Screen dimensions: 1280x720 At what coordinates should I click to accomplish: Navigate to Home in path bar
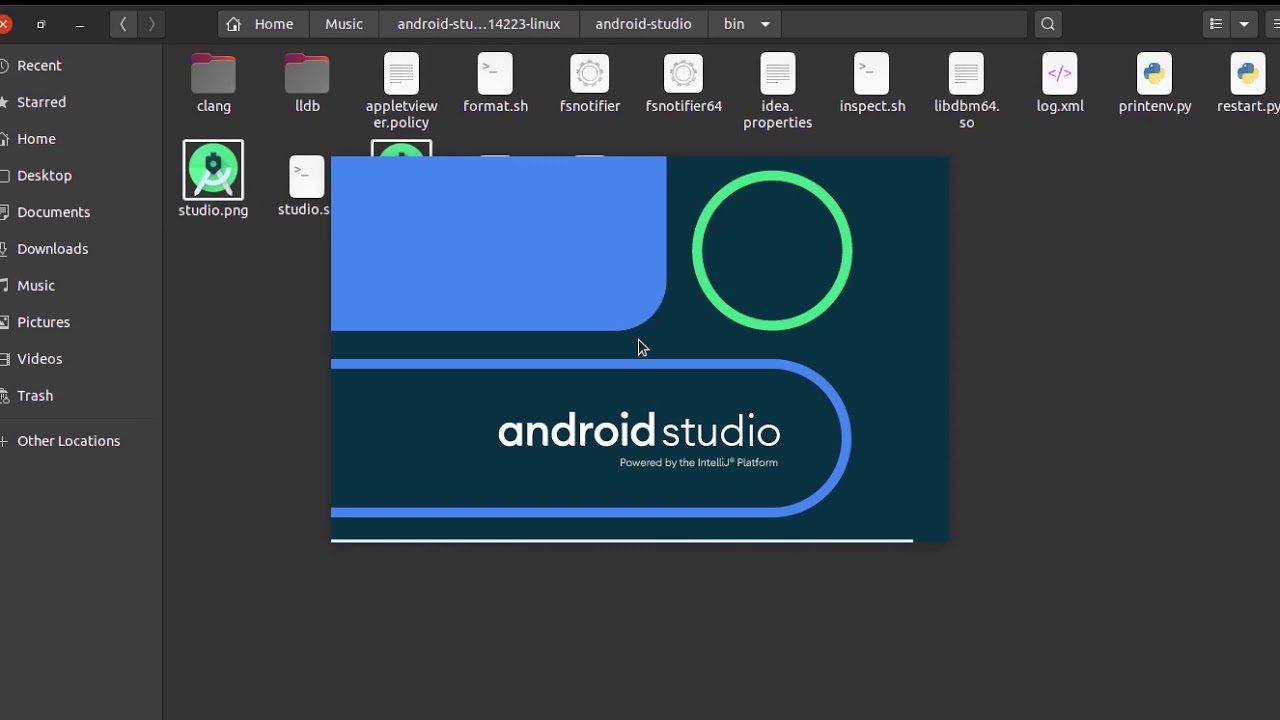[x=261, y=24]
